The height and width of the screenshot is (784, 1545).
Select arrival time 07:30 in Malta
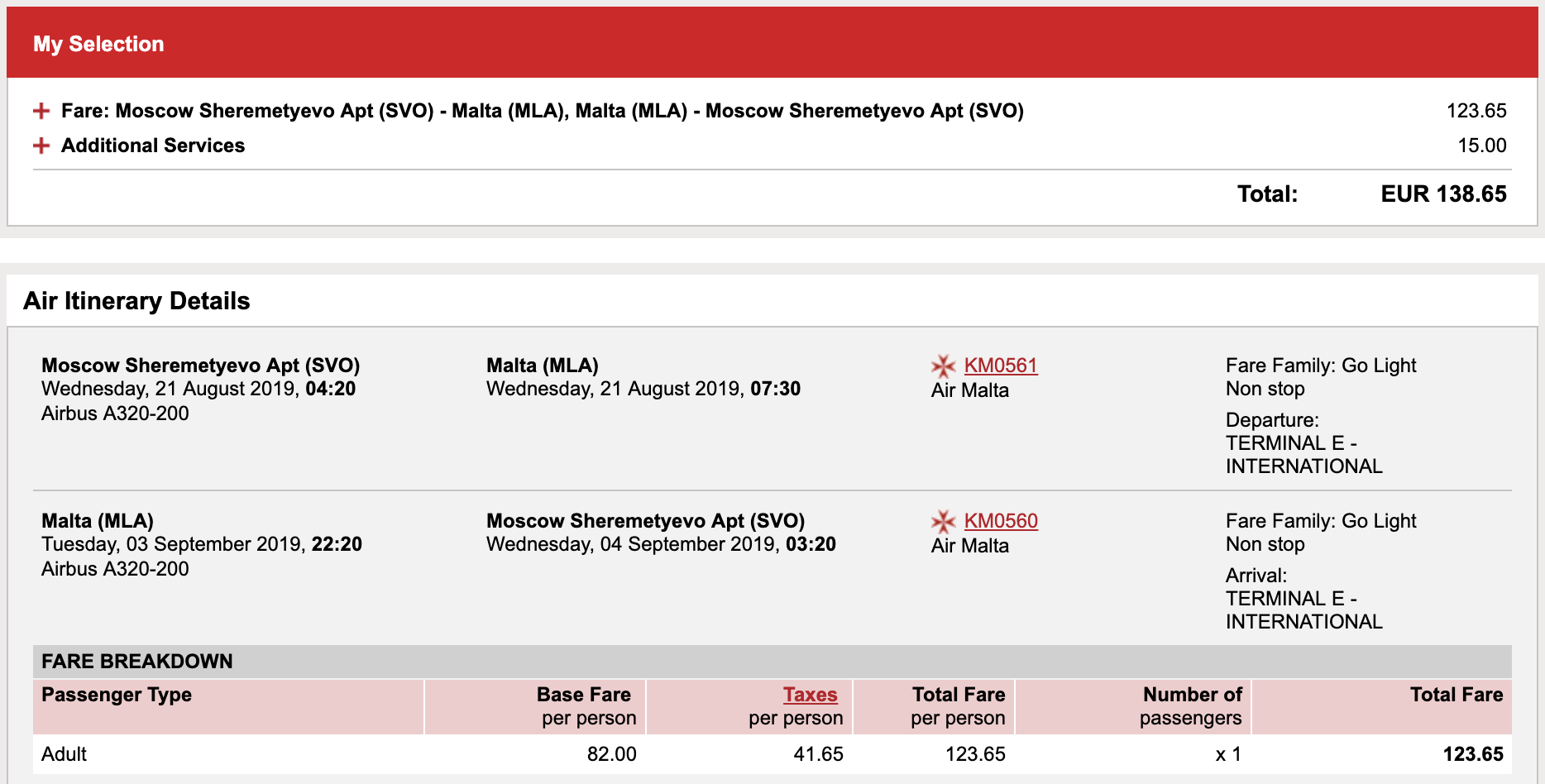click(775, 389)
